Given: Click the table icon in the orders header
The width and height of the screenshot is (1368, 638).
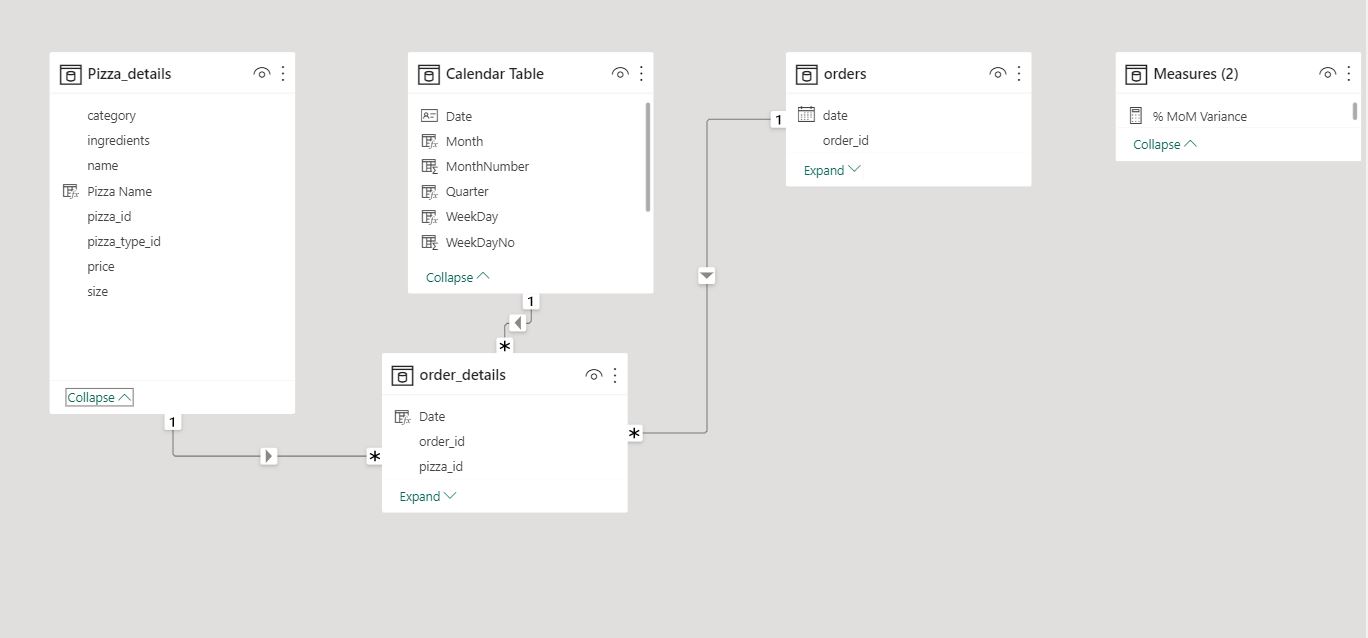Looking at the screenshot, I should (805, 73).
